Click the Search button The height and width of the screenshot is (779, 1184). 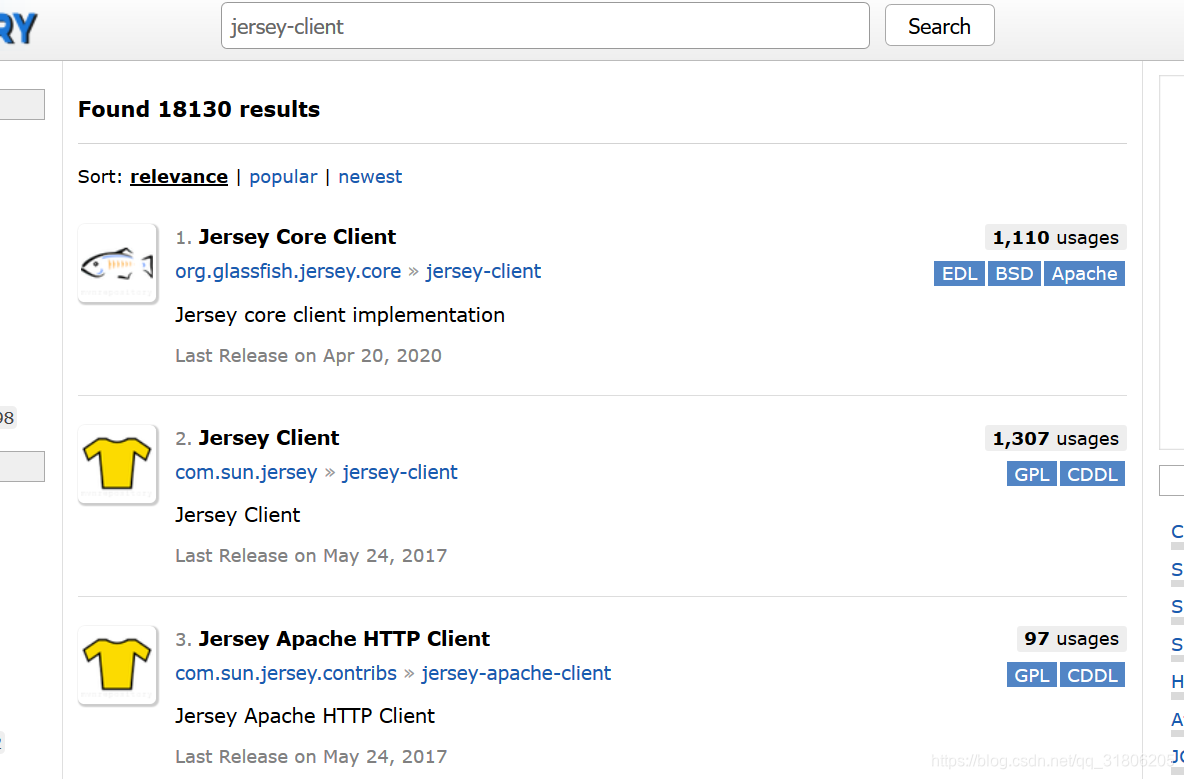pos(939,26)
